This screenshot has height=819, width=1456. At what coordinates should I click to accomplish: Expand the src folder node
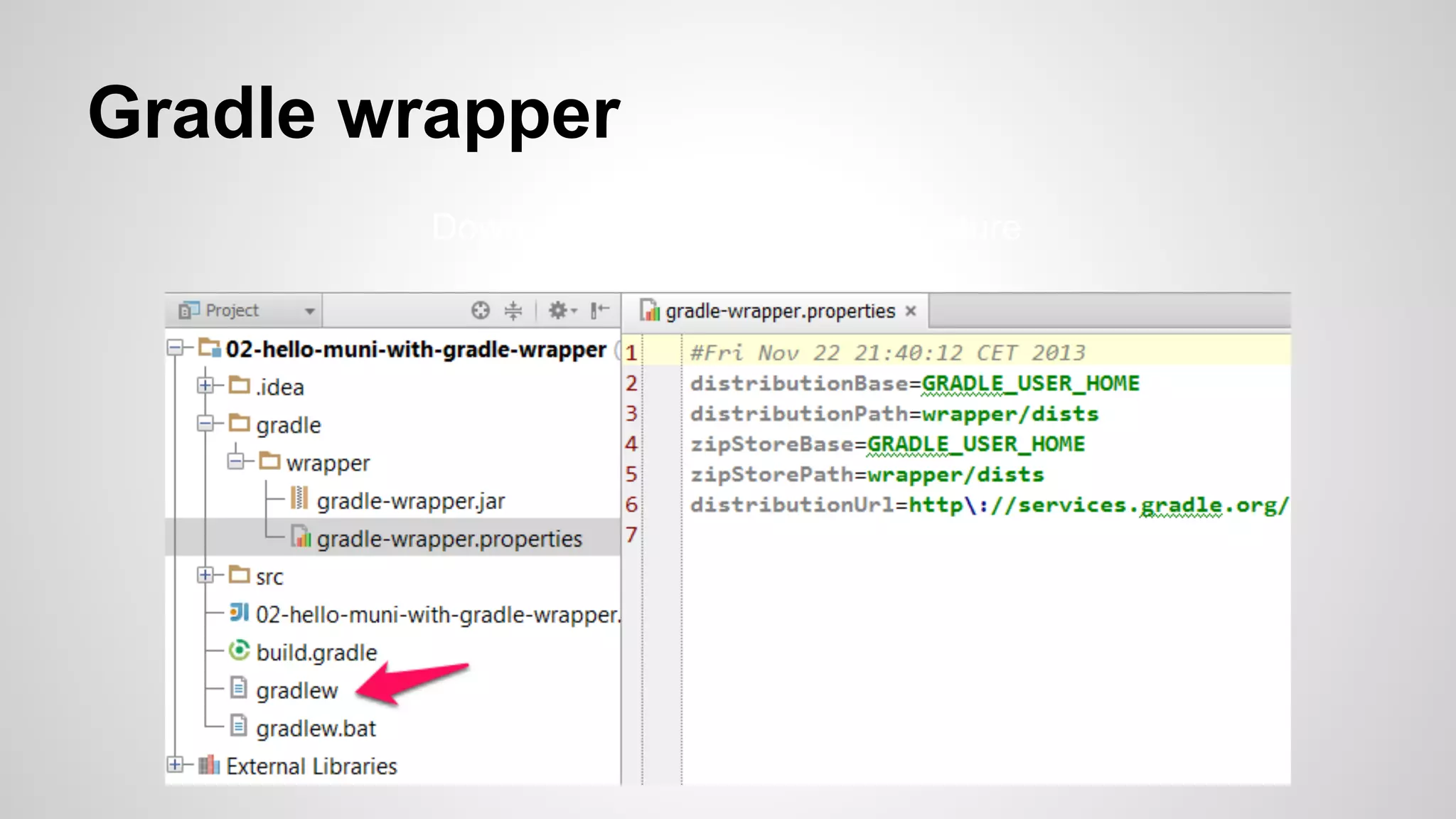pos(205,576)
